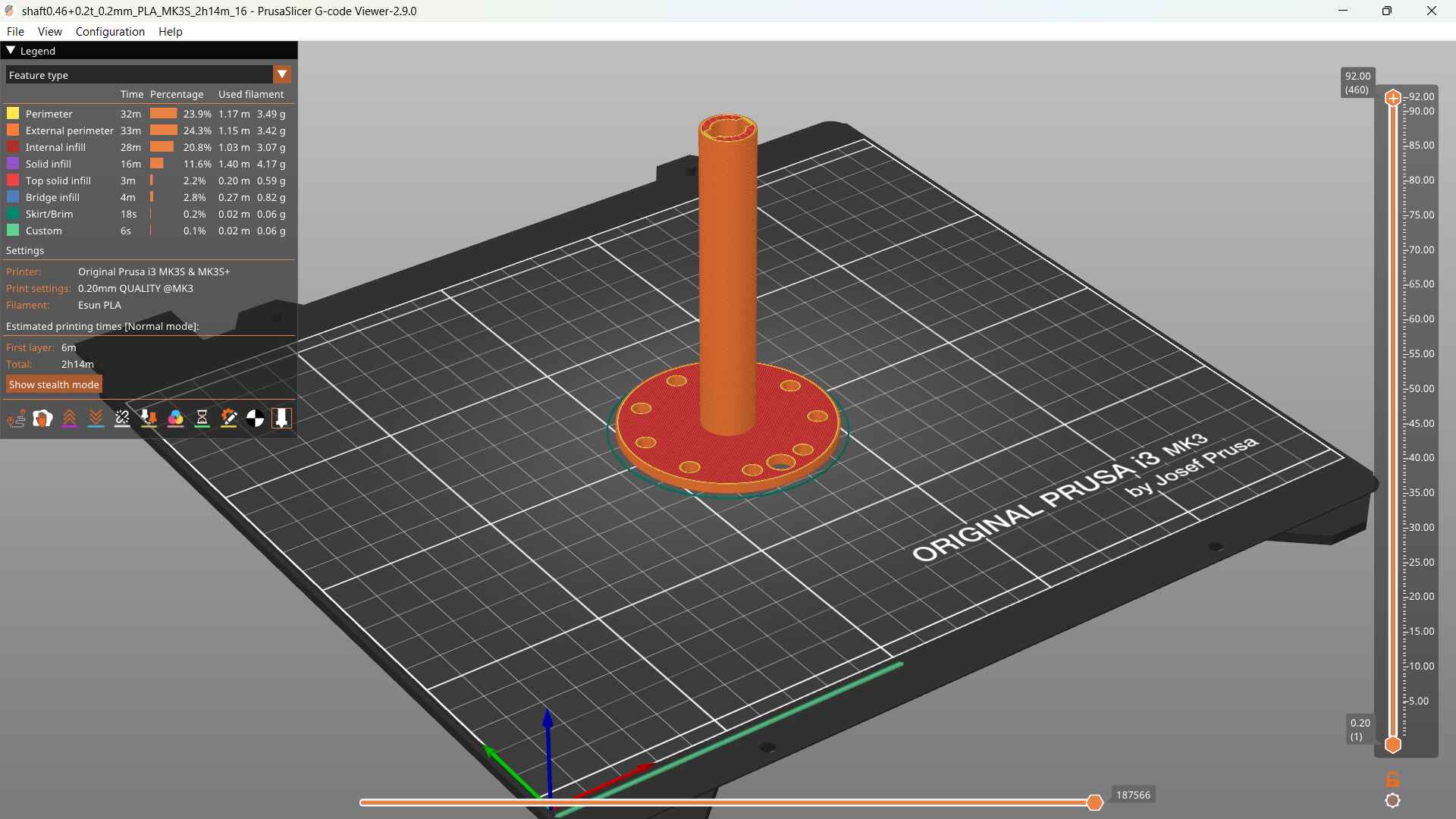Click Show stealth mode button
This screenshot has height=819, width=1456.
(x=54, y=384)
